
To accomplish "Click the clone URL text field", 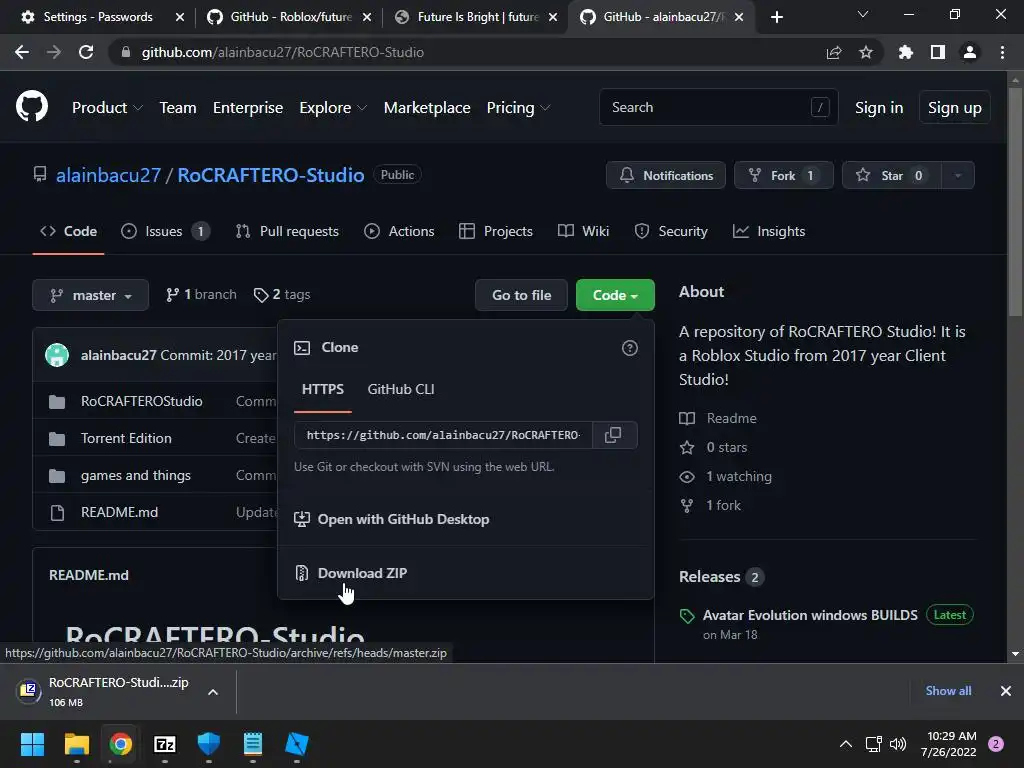I will click(x=443, y=435).
